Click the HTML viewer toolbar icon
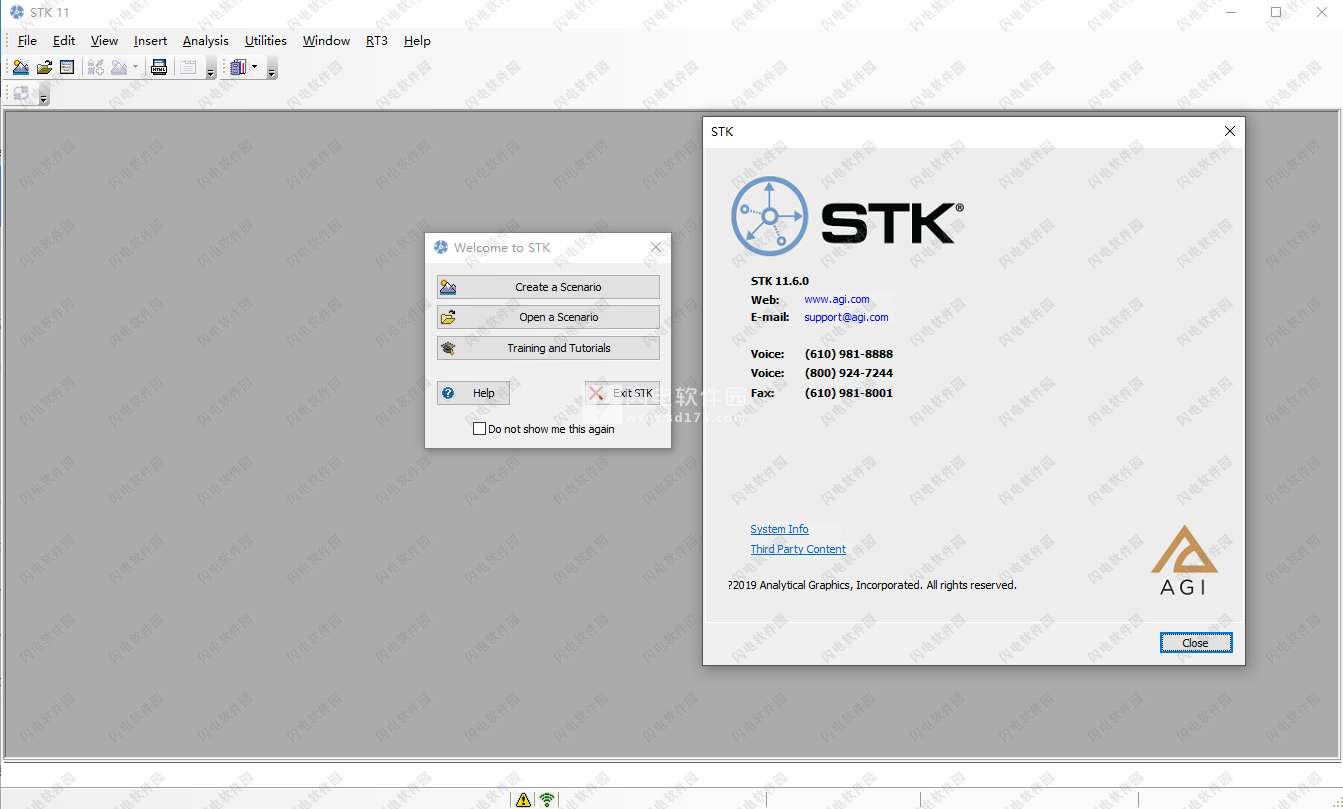The width and height of the screenshot is (1343, 809). pyautogui.click(x=159, y=67)
